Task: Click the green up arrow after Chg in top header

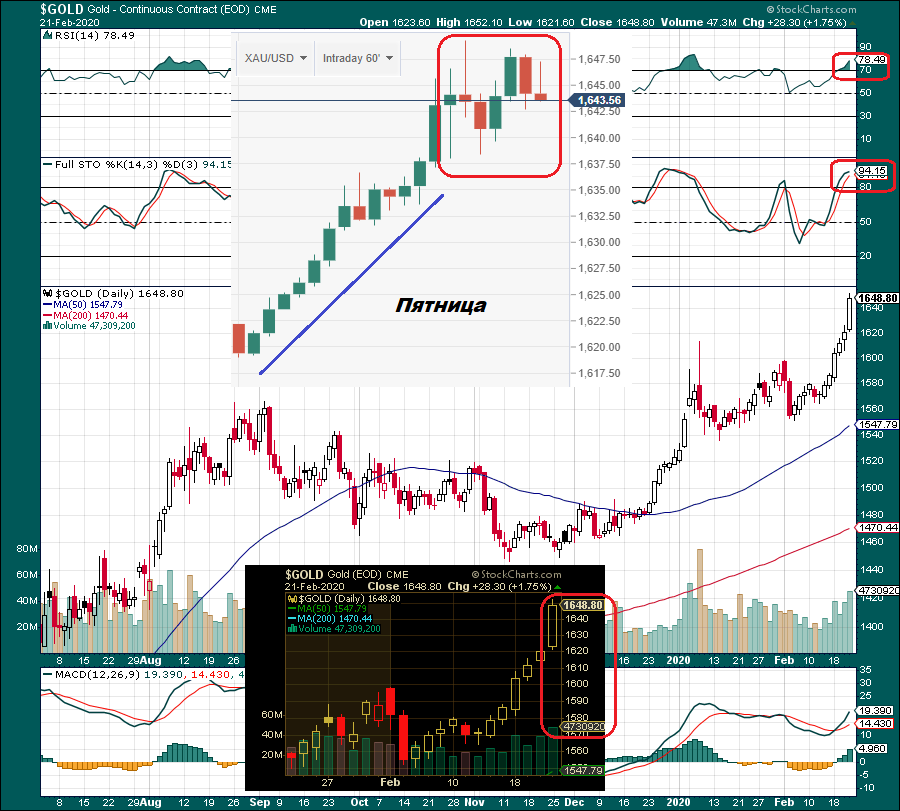Action: click(x=852, y=23)
